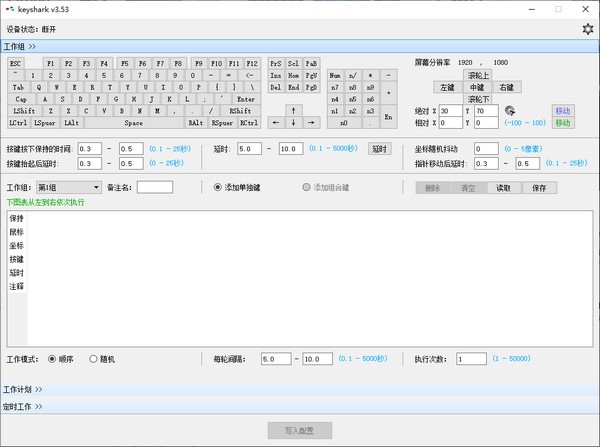Click the 读取 button

pos(504,187)
